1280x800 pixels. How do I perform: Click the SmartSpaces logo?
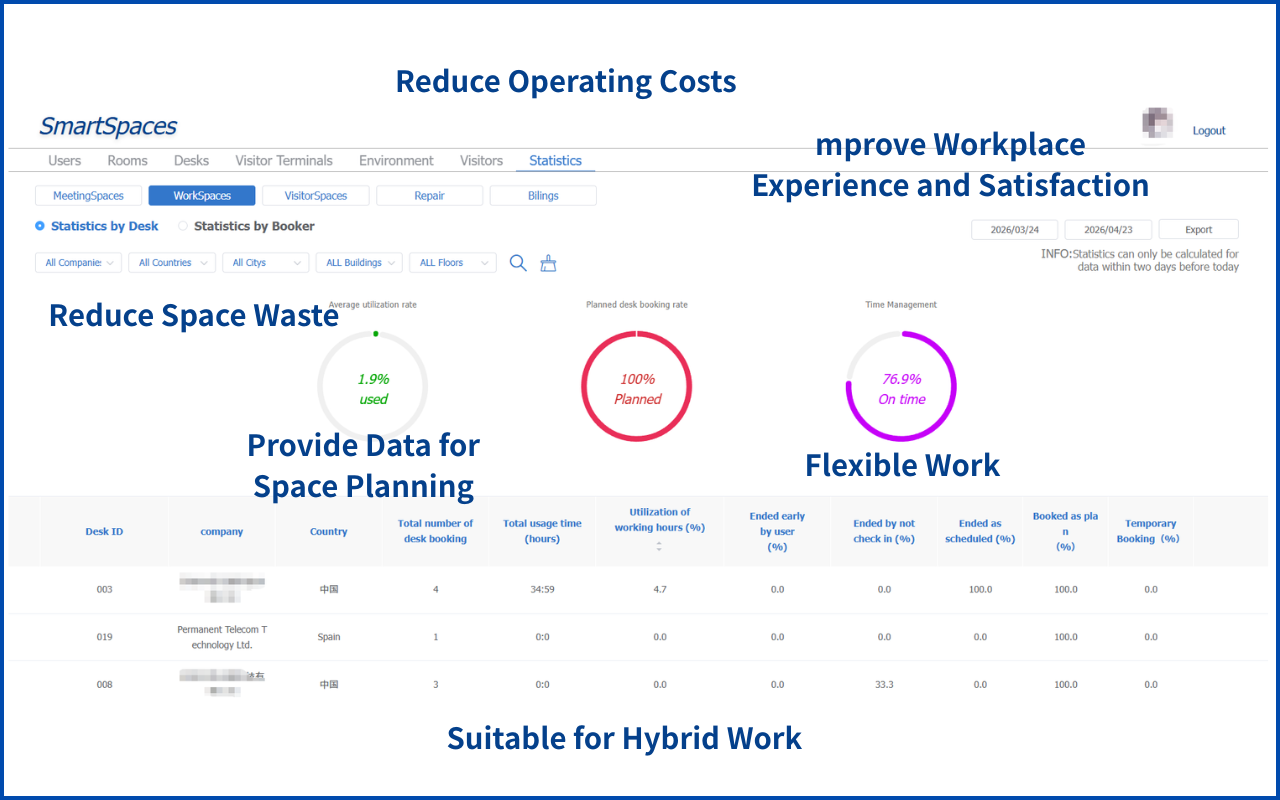(x=108, y=126)
